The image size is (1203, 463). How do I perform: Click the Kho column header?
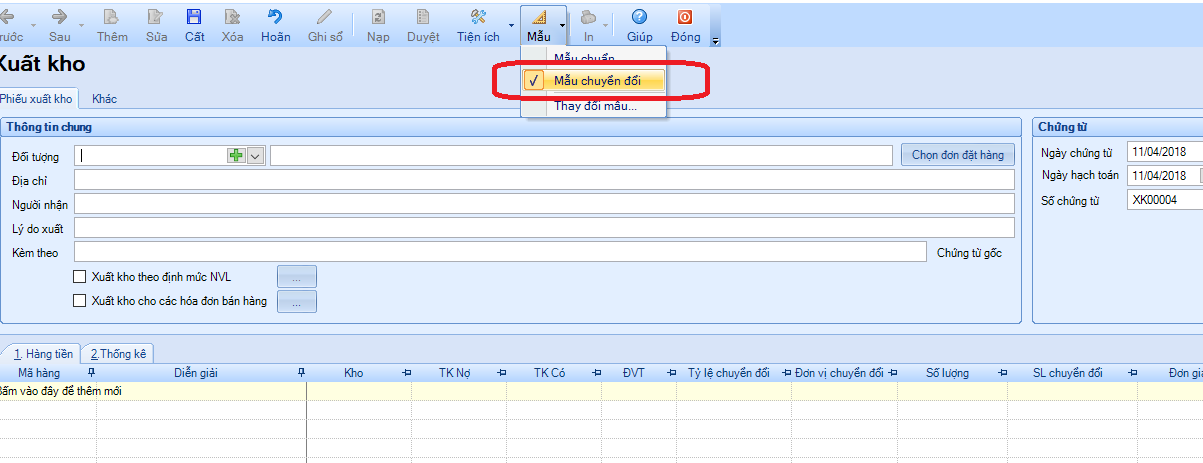click(353, 373)
